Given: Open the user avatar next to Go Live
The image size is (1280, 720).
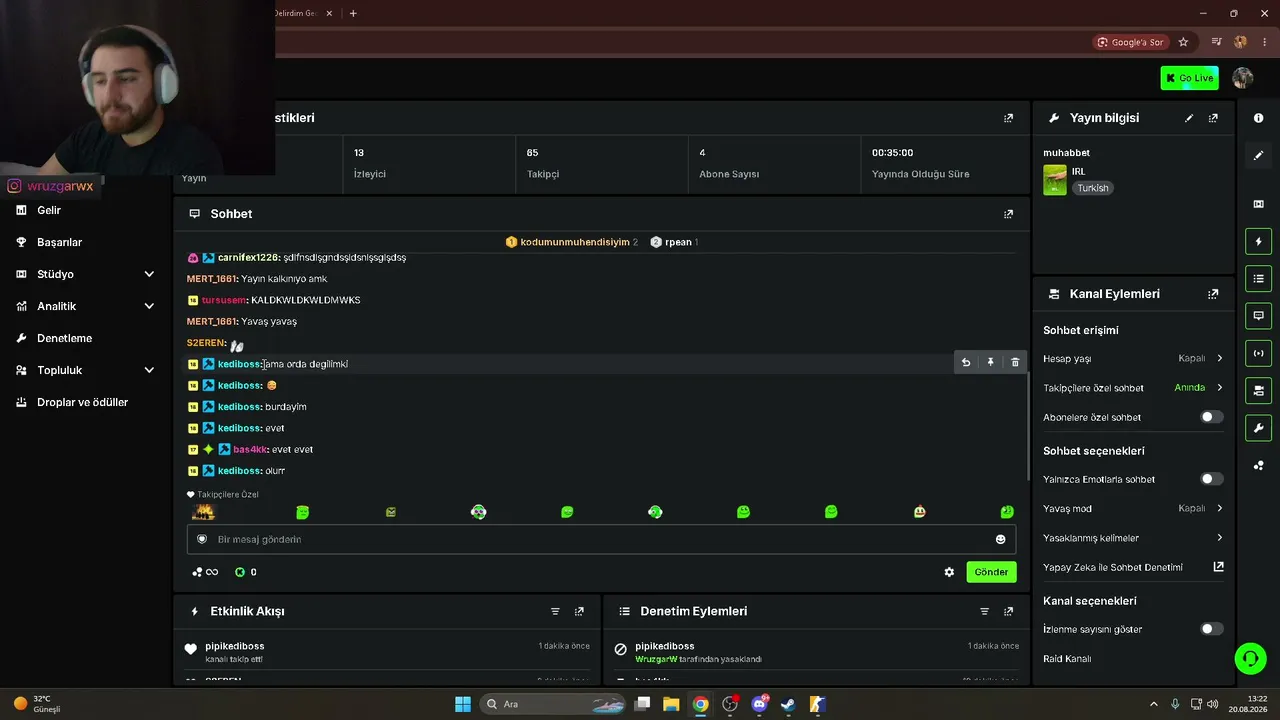Looking at the screenshot, I should point(1243,78).
